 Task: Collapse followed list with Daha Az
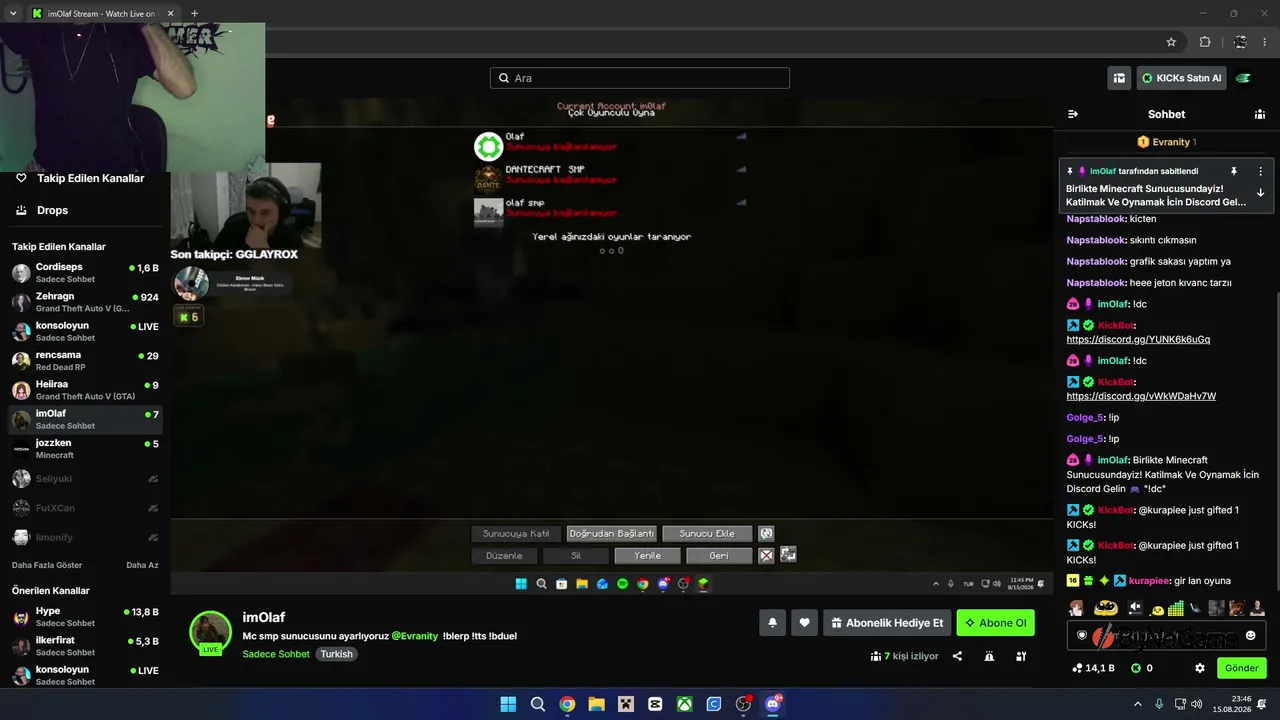(x=142, y=565)
